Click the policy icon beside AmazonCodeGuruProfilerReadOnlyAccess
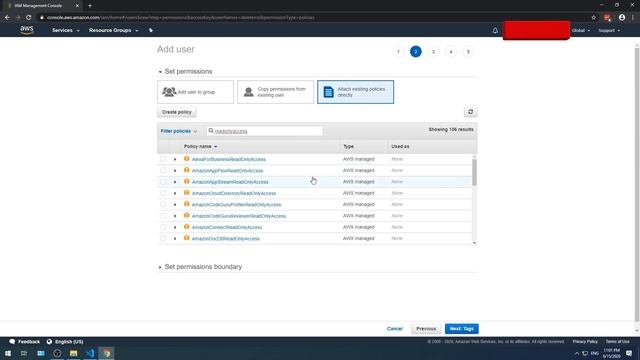The width and height of the screenshot is (640, 360). pos(187,204)
